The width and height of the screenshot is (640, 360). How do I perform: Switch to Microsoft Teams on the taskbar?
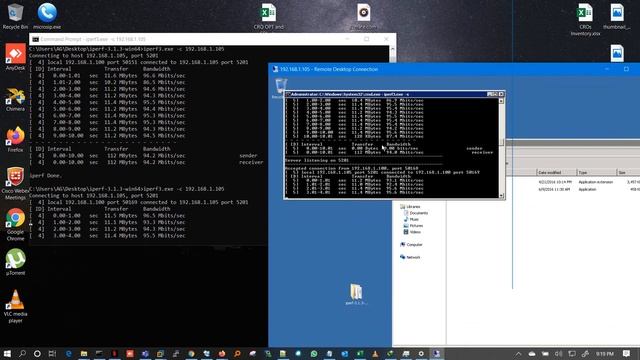pos(145,353)
